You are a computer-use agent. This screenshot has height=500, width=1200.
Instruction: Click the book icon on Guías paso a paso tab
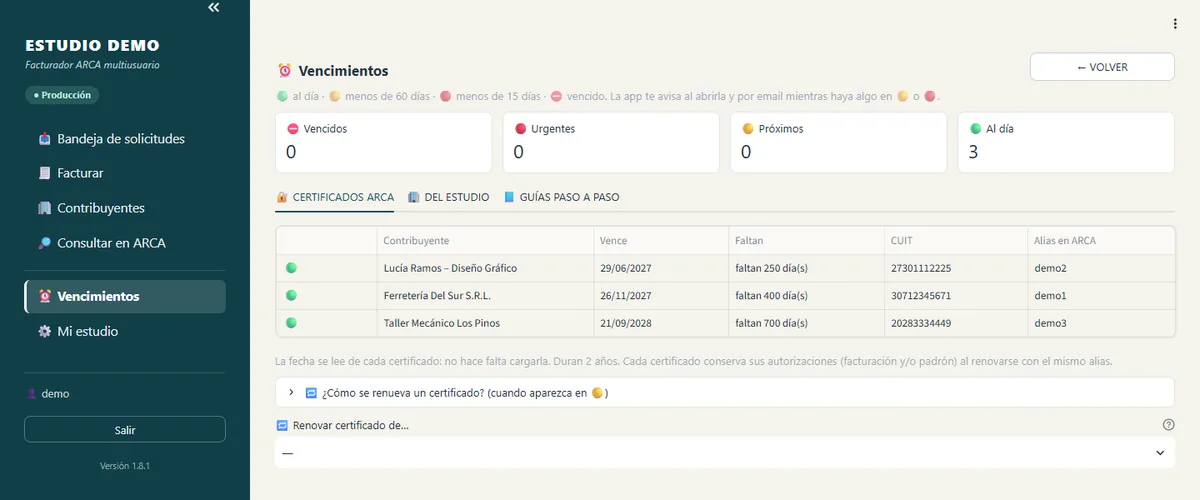click(509, 197)
